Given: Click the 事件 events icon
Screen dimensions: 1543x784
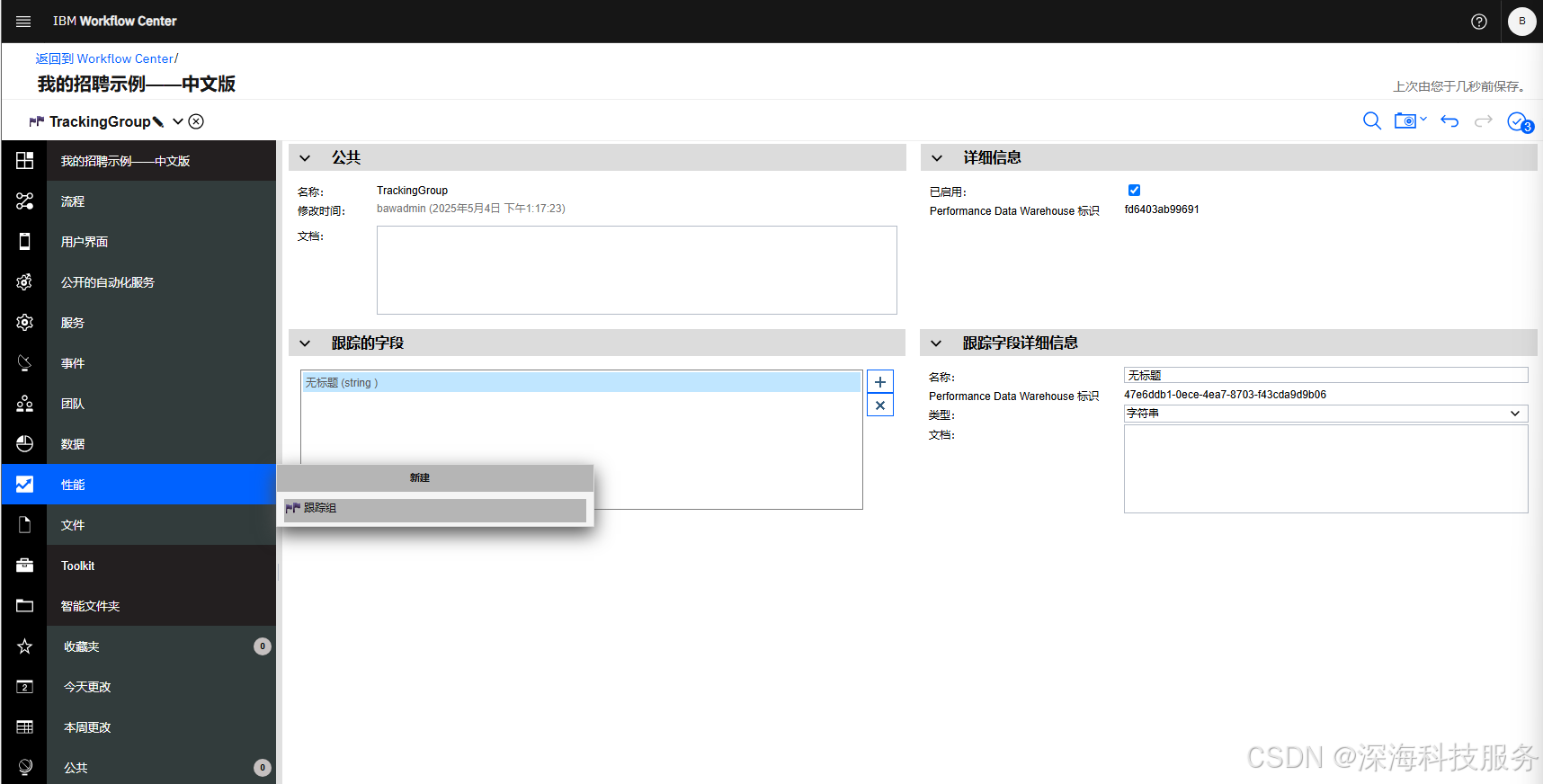Looking at the screenshot, I should click(x=24, y=363).
